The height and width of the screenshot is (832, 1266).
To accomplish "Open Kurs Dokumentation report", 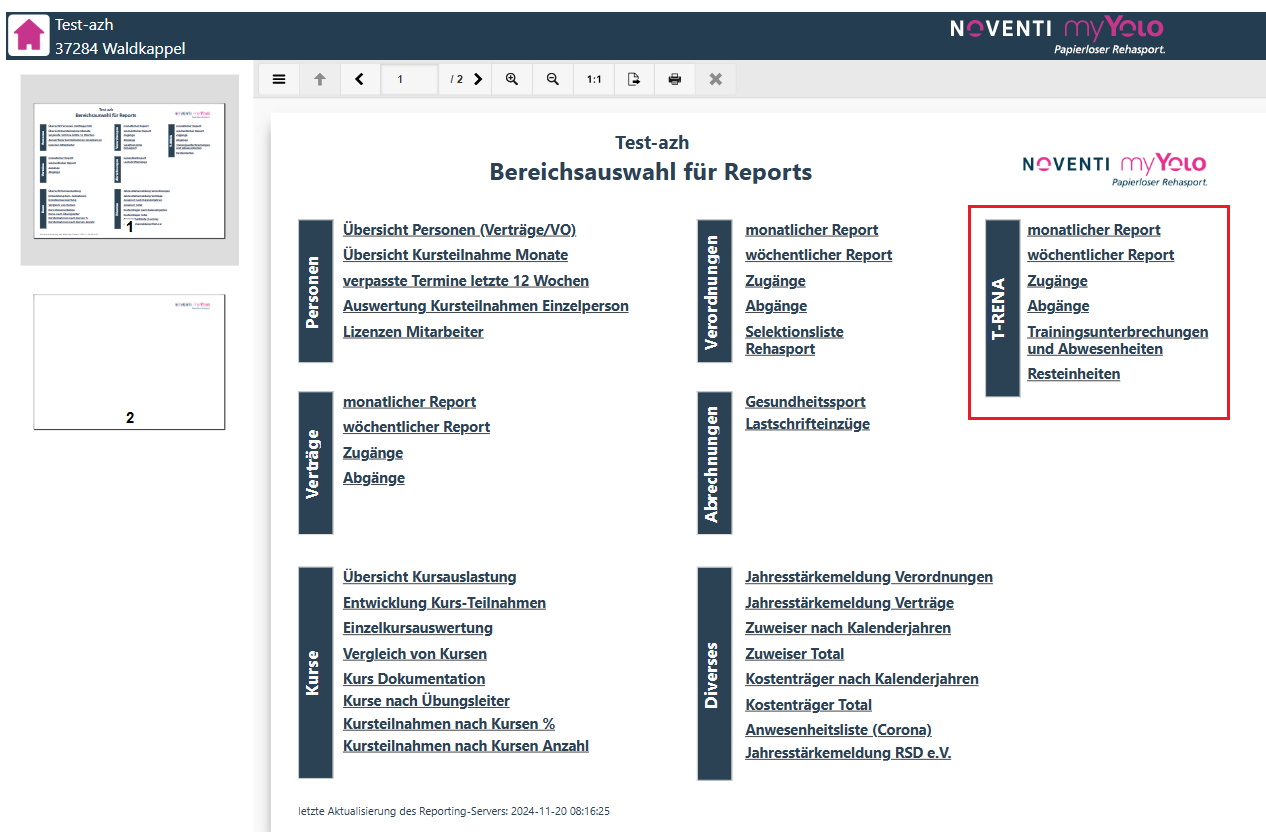I will [x=414, y=679].
